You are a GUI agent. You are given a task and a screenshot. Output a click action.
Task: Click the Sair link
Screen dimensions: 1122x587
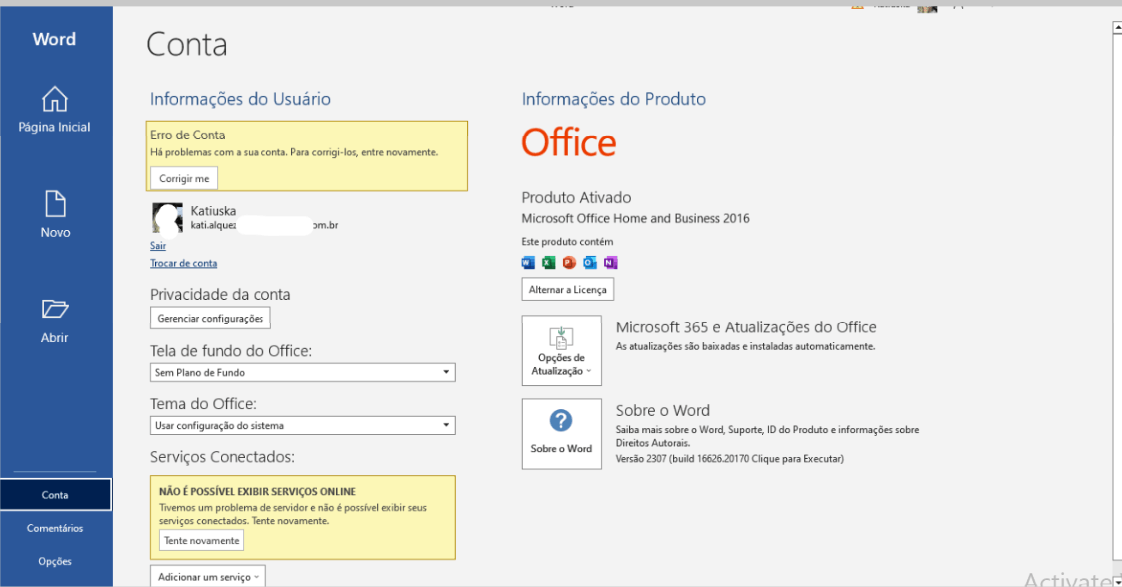pyautogui.click(x=158, y=246)
